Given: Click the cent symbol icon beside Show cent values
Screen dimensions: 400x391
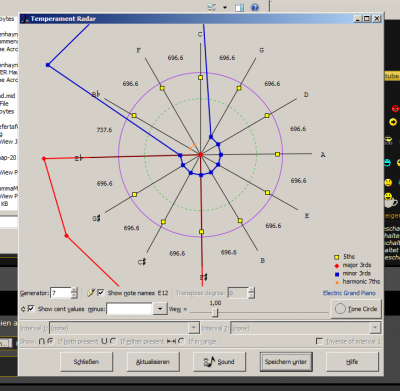Looking at the screenshot, I should pos(23,309).
